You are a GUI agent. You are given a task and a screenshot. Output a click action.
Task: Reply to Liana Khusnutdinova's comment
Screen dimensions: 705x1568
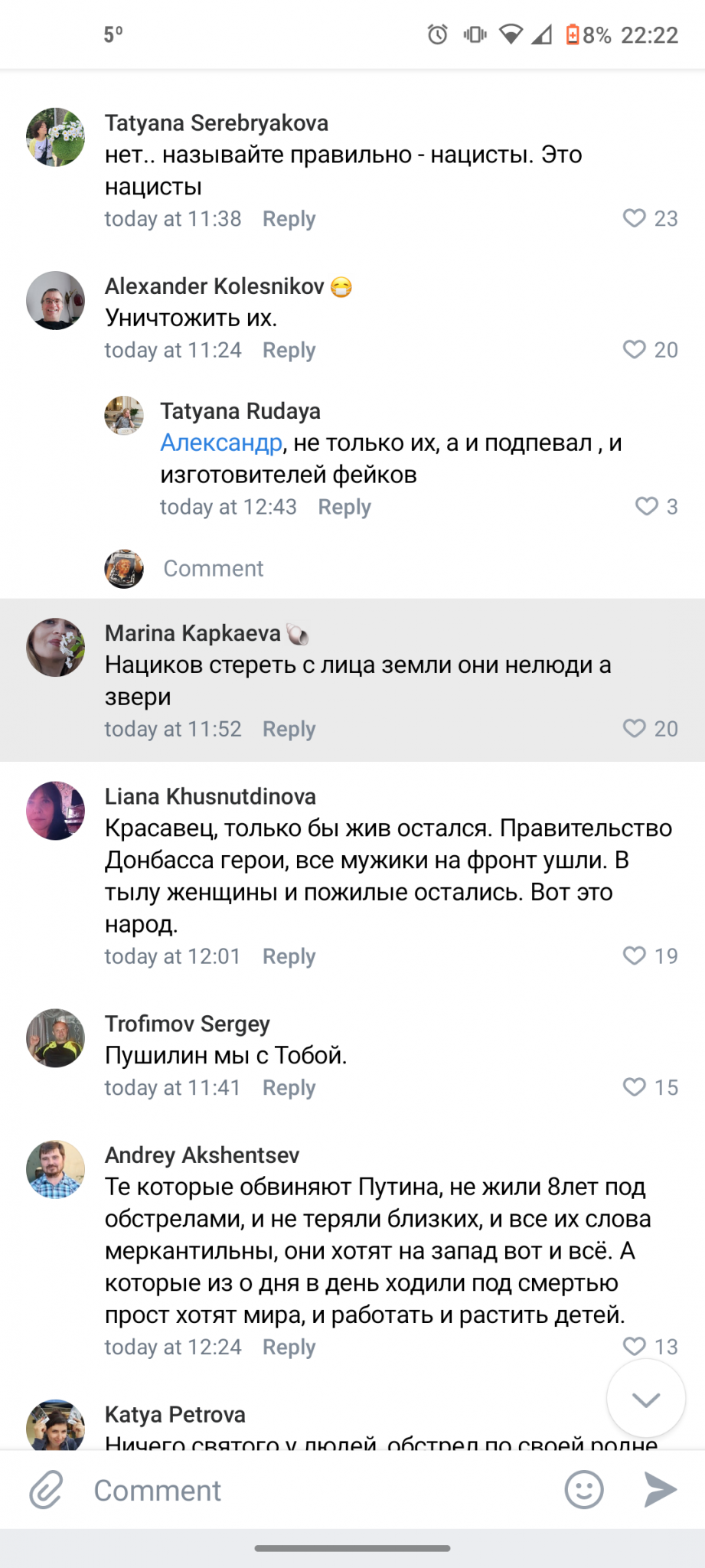[x=289, y=956]
